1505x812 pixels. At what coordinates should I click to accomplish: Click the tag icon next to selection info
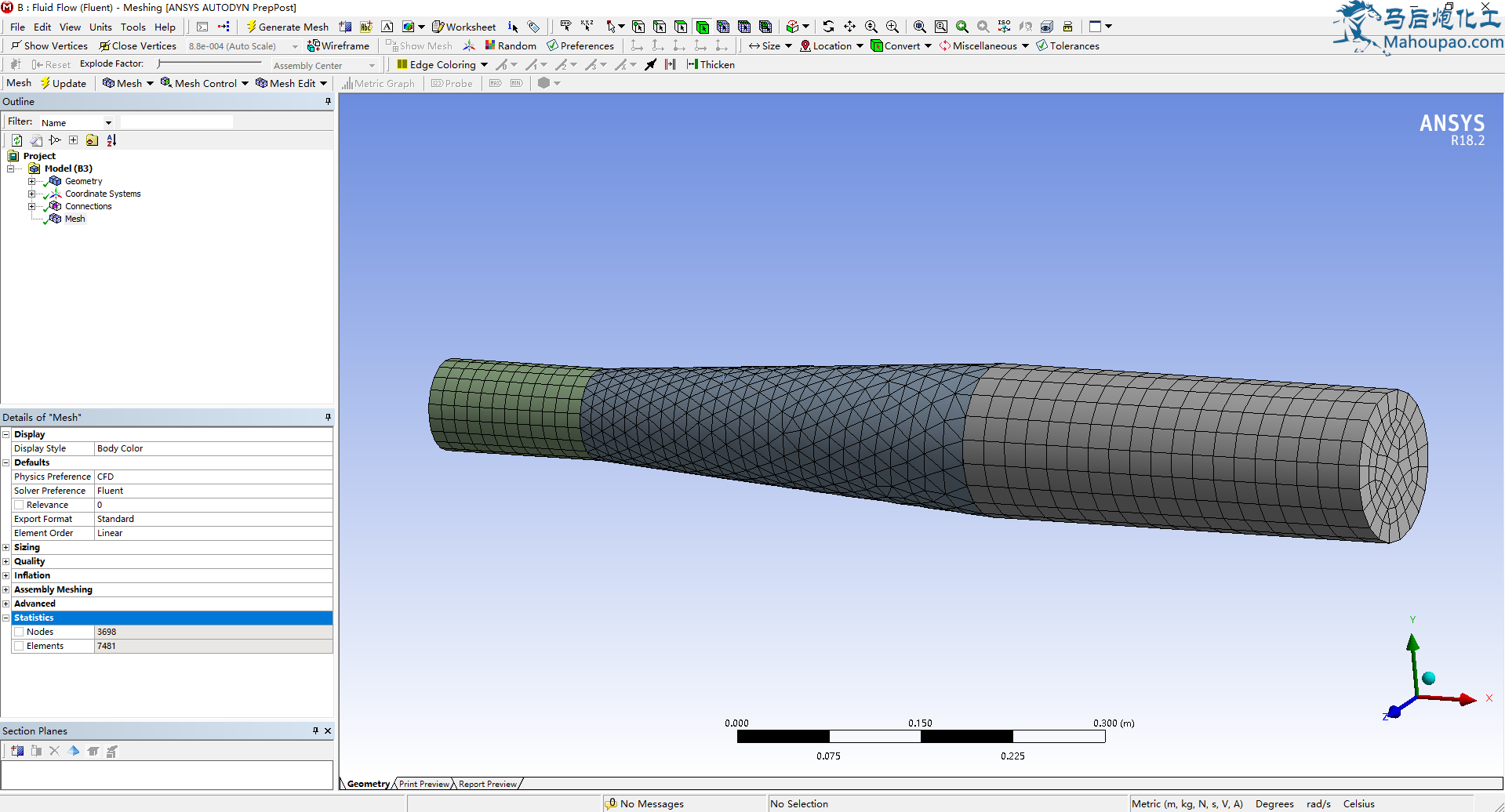pos(533,27)
